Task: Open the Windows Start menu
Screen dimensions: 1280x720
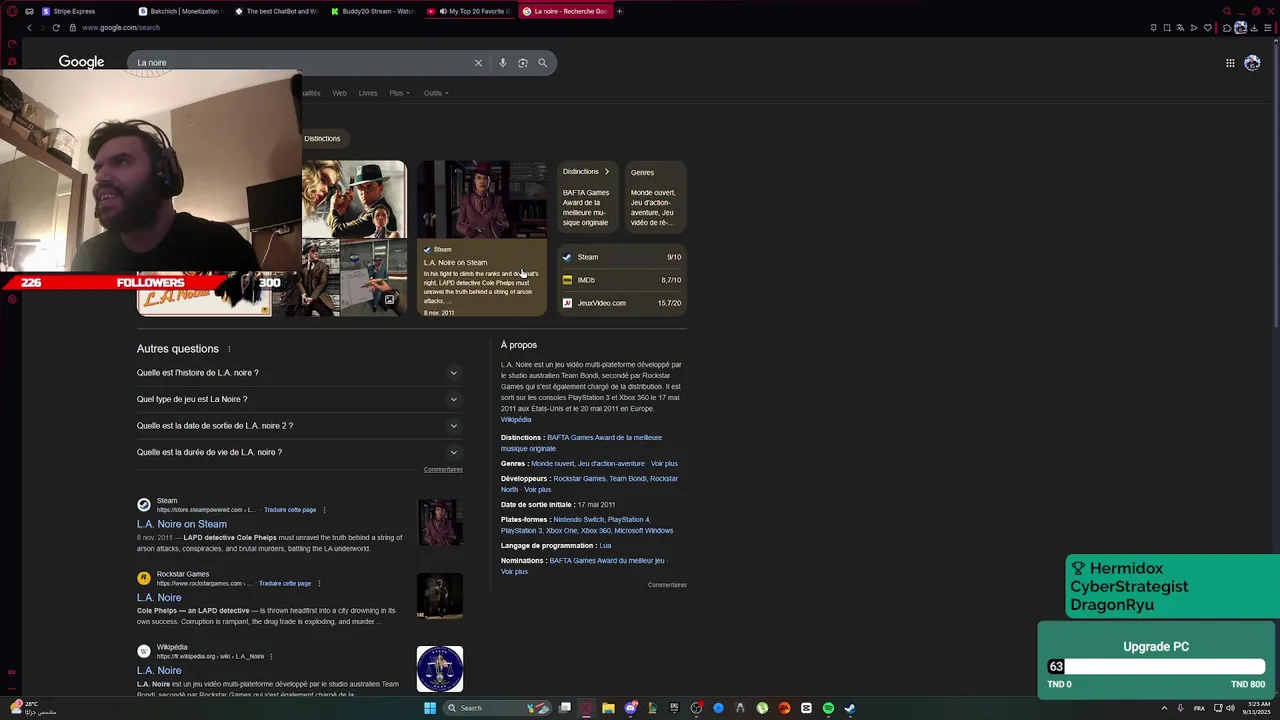Action: pyautogui.click(x=430, y=708)
